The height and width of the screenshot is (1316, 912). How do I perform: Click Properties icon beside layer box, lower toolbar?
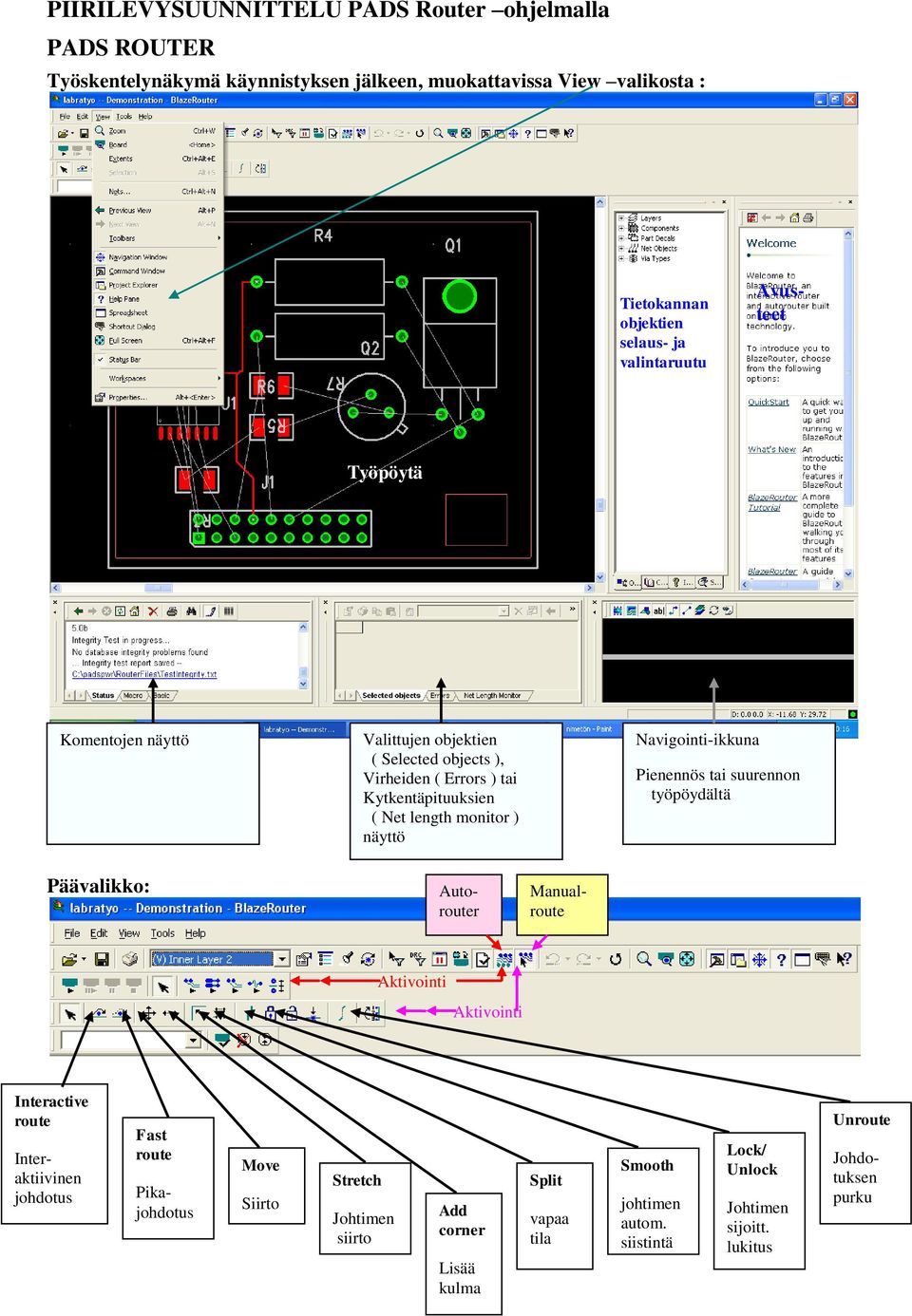tap(303, 959)
